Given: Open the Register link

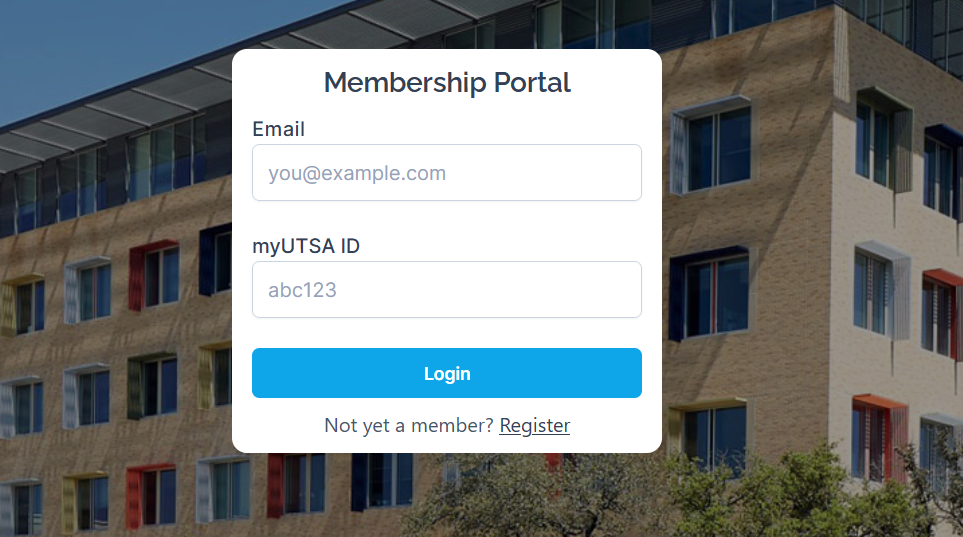Looking at the screenshot, I should click(x=535, y=425).
